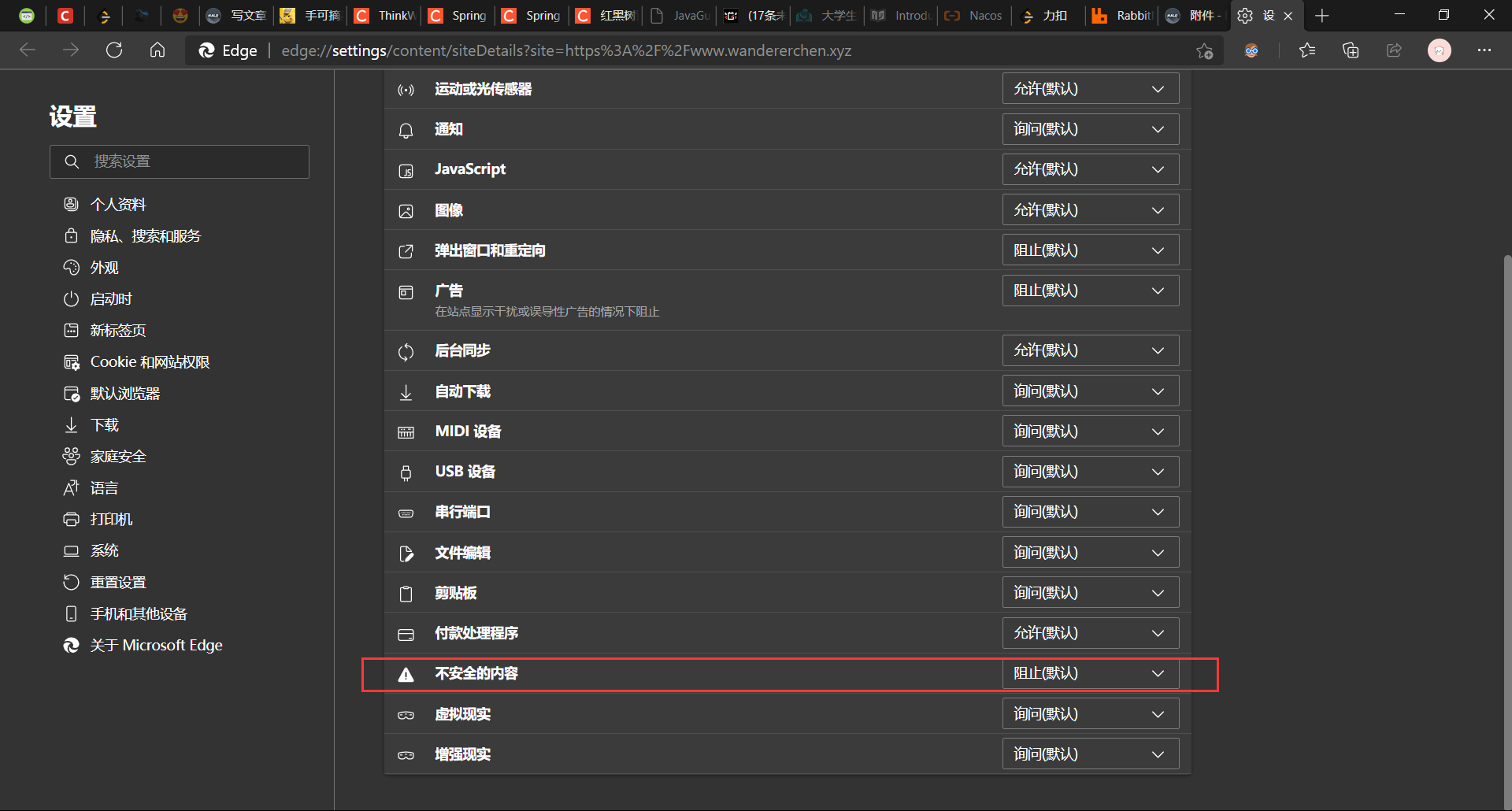The width and height of the screenshot is (1512, 811).
Task: Click the JavaScript row icon
Action: (406, 170)
